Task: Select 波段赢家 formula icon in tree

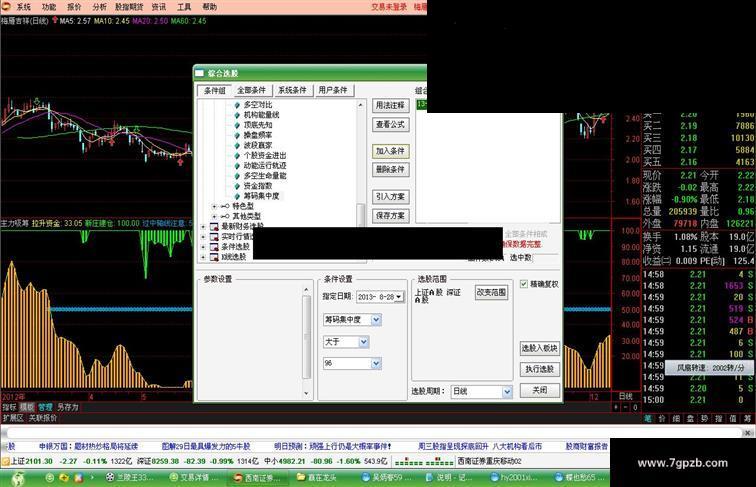Action: [x=237, y=145]
